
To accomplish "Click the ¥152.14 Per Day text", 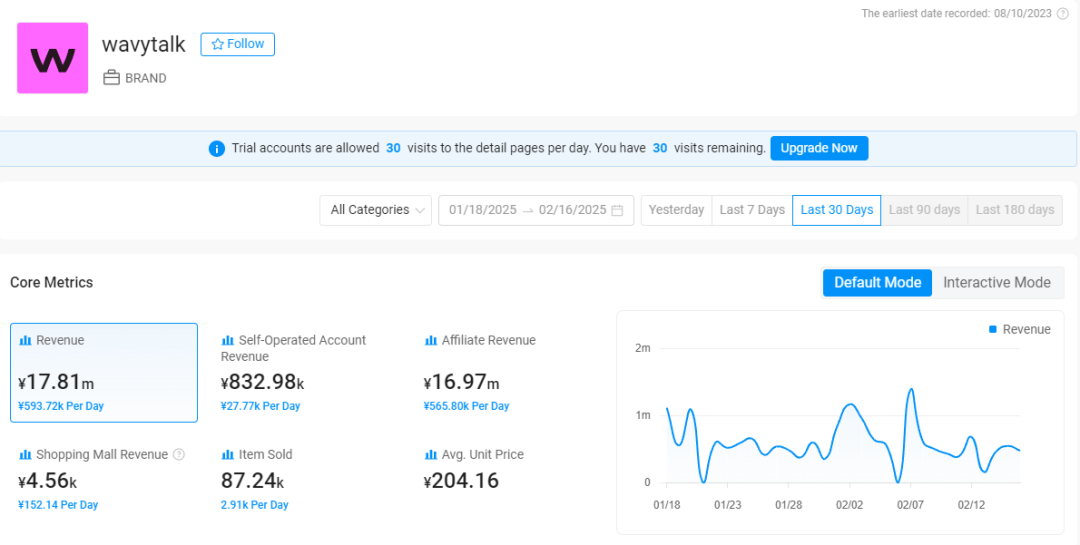I will click(x=58, y=505).
